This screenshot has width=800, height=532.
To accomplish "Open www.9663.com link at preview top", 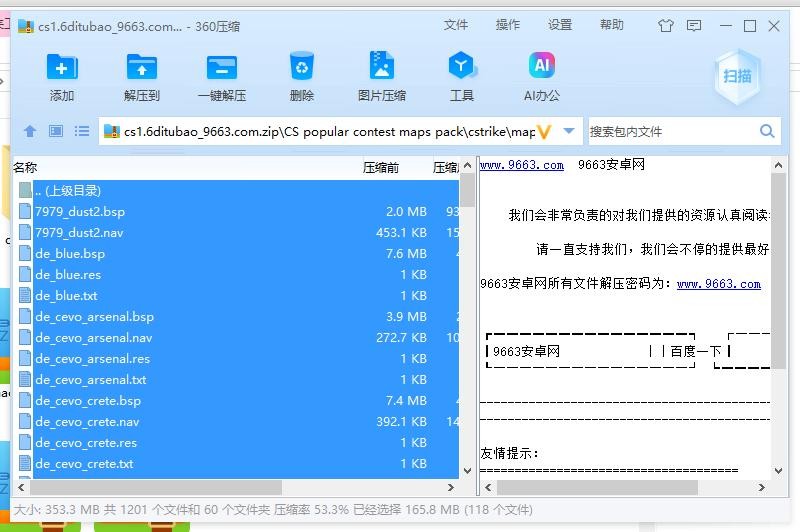I will [x=521, y=165].
